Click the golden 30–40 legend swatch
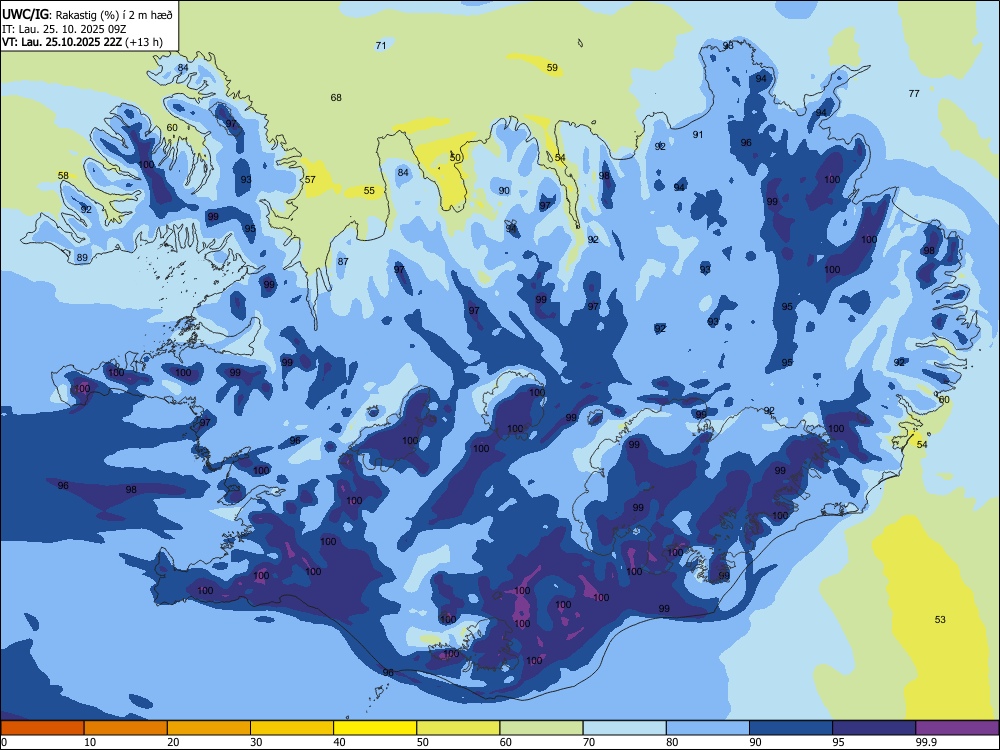Viewport: 1000px width, 750px height. 292,728
